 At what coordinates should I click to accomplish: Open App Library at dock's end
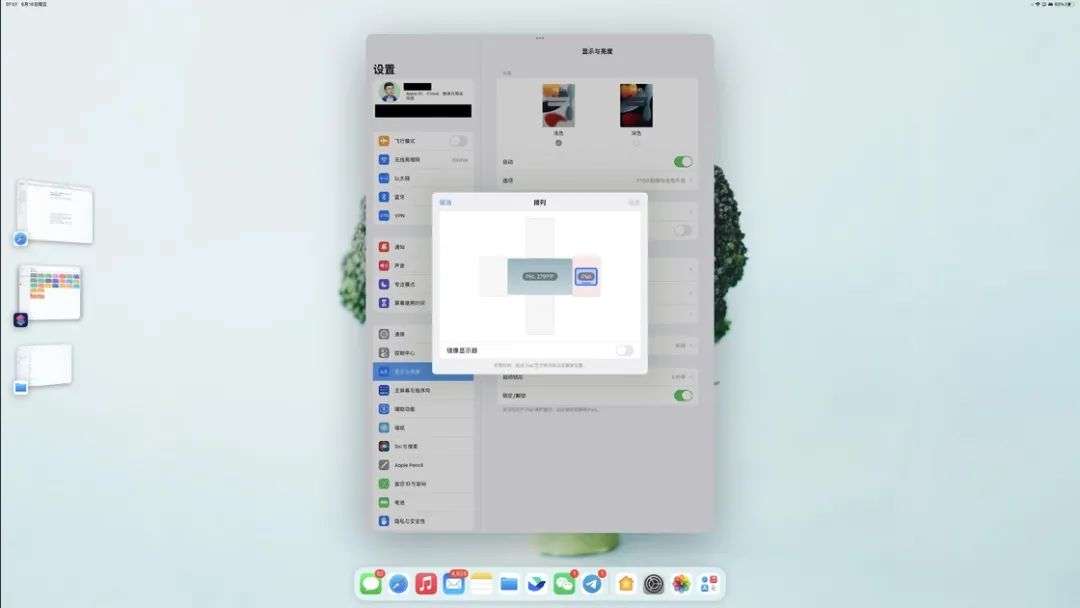pos(709,584)
